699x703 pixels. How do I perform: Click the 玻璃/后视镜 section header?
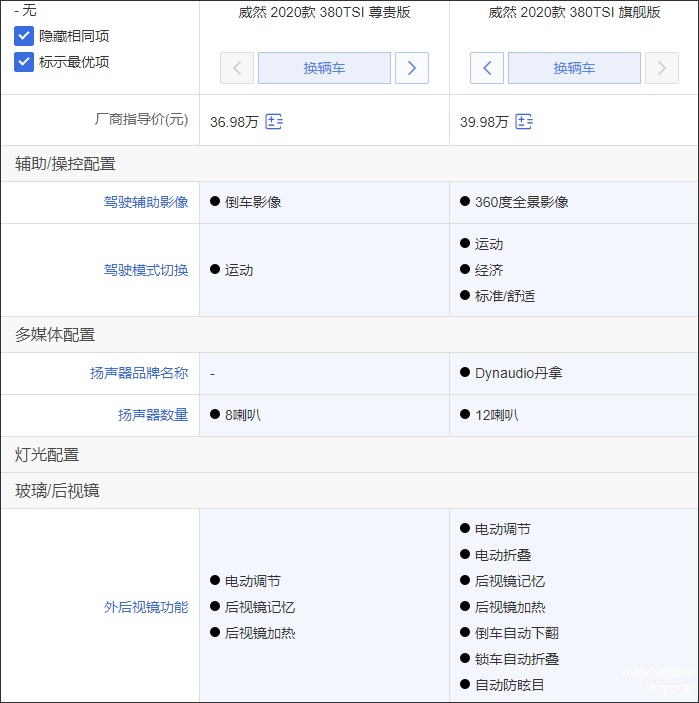[57, 491]
